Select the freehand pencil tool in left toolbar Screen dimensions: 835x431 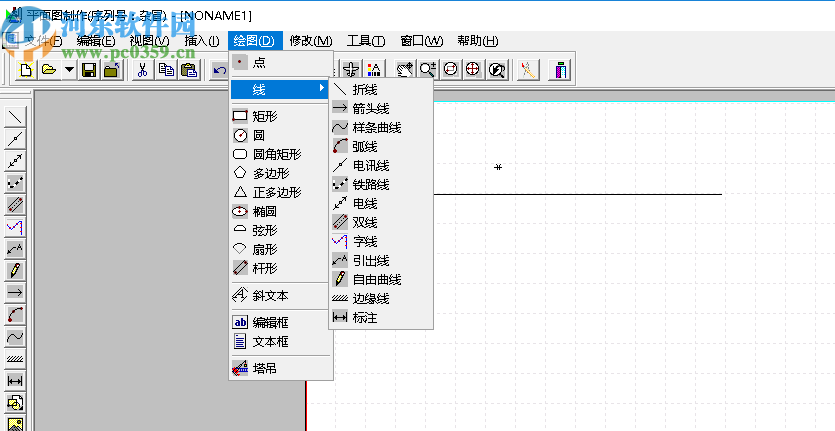pos(15,270)
